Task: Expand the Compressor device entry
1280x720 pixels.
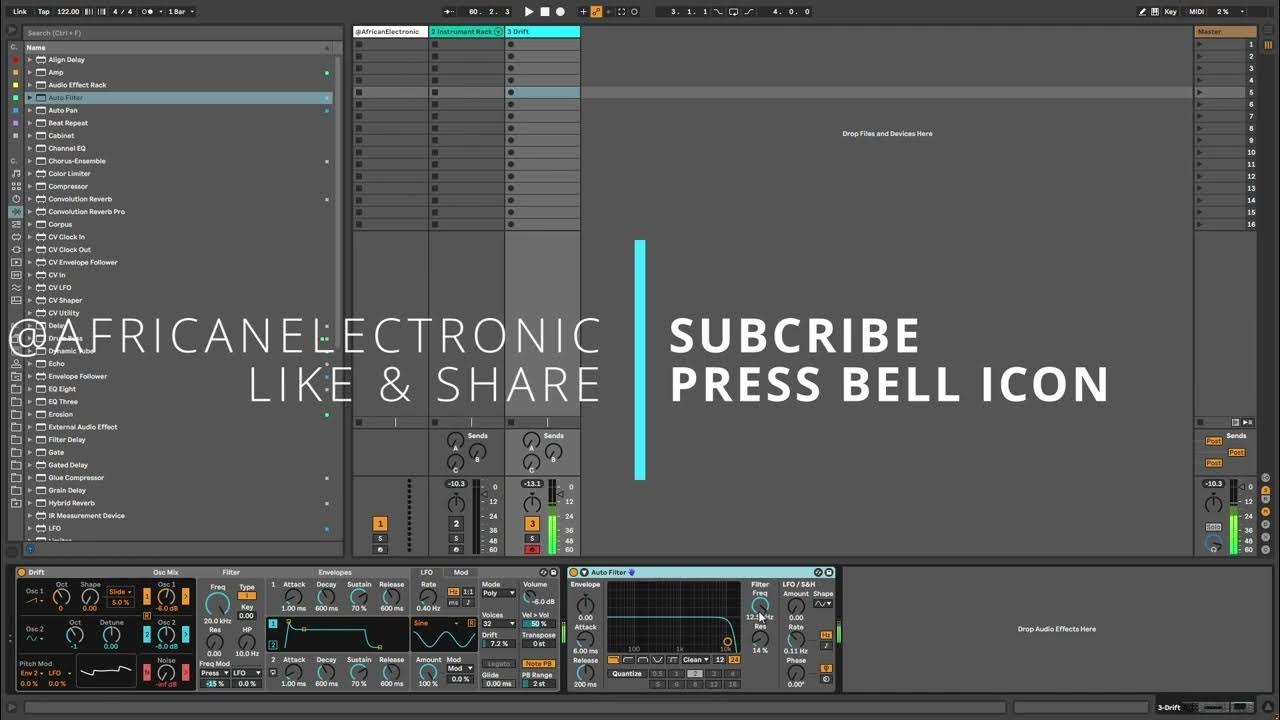Action: click(30, 186)
